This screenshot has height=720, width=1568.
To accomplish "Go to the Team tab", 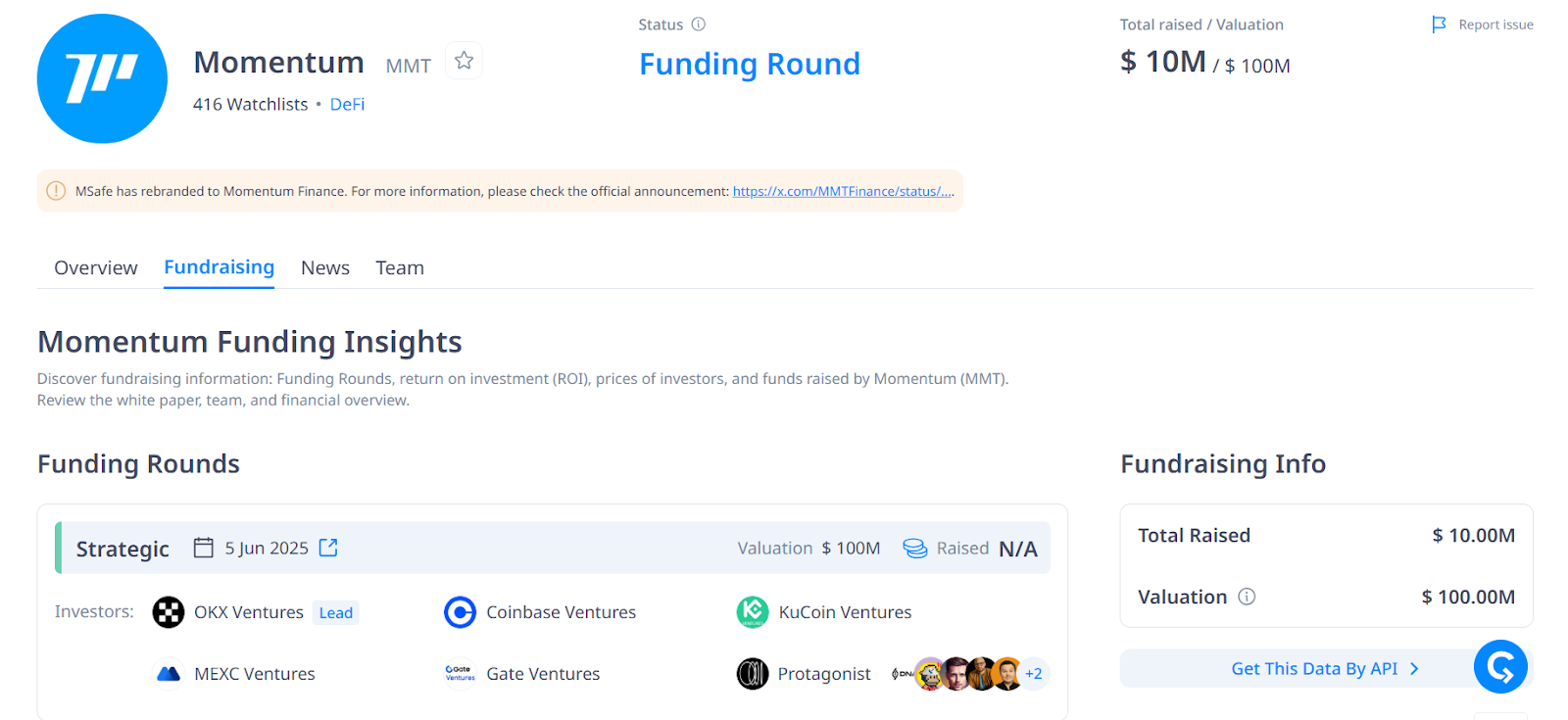I will tap(400, 267).
